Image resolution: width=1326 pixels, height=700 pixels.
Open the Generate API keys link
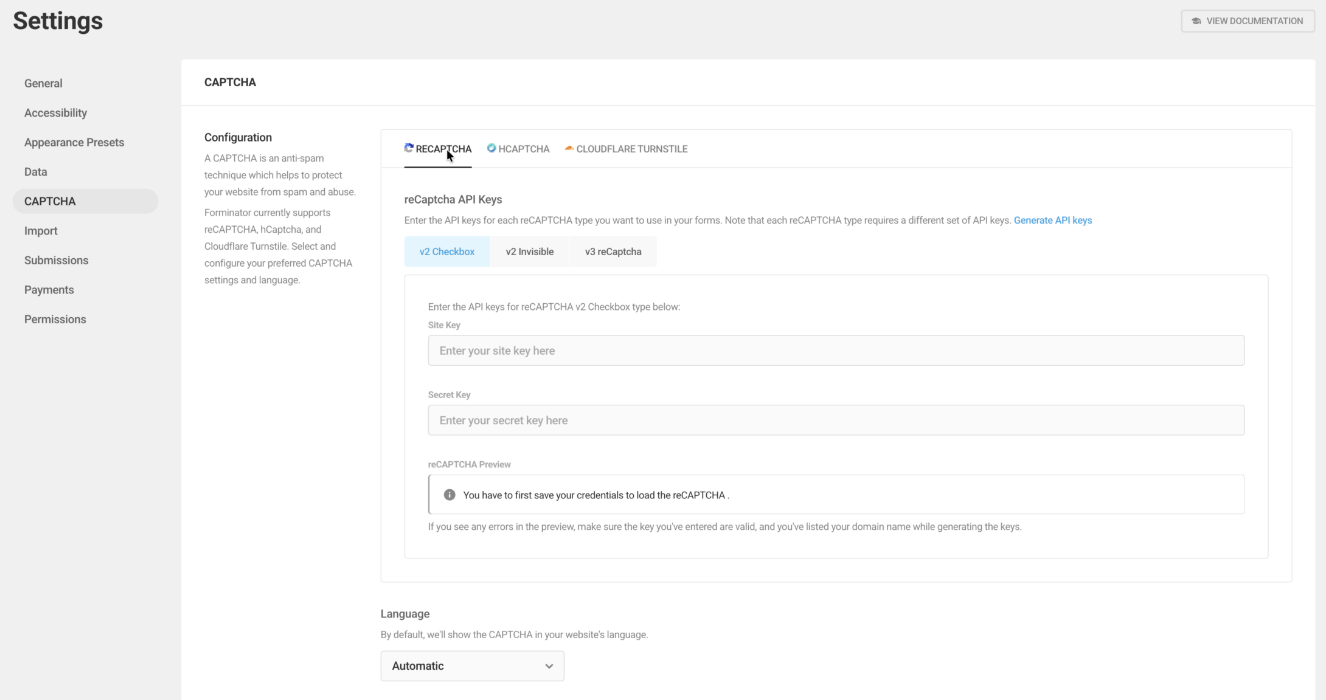click(1052, 220)
